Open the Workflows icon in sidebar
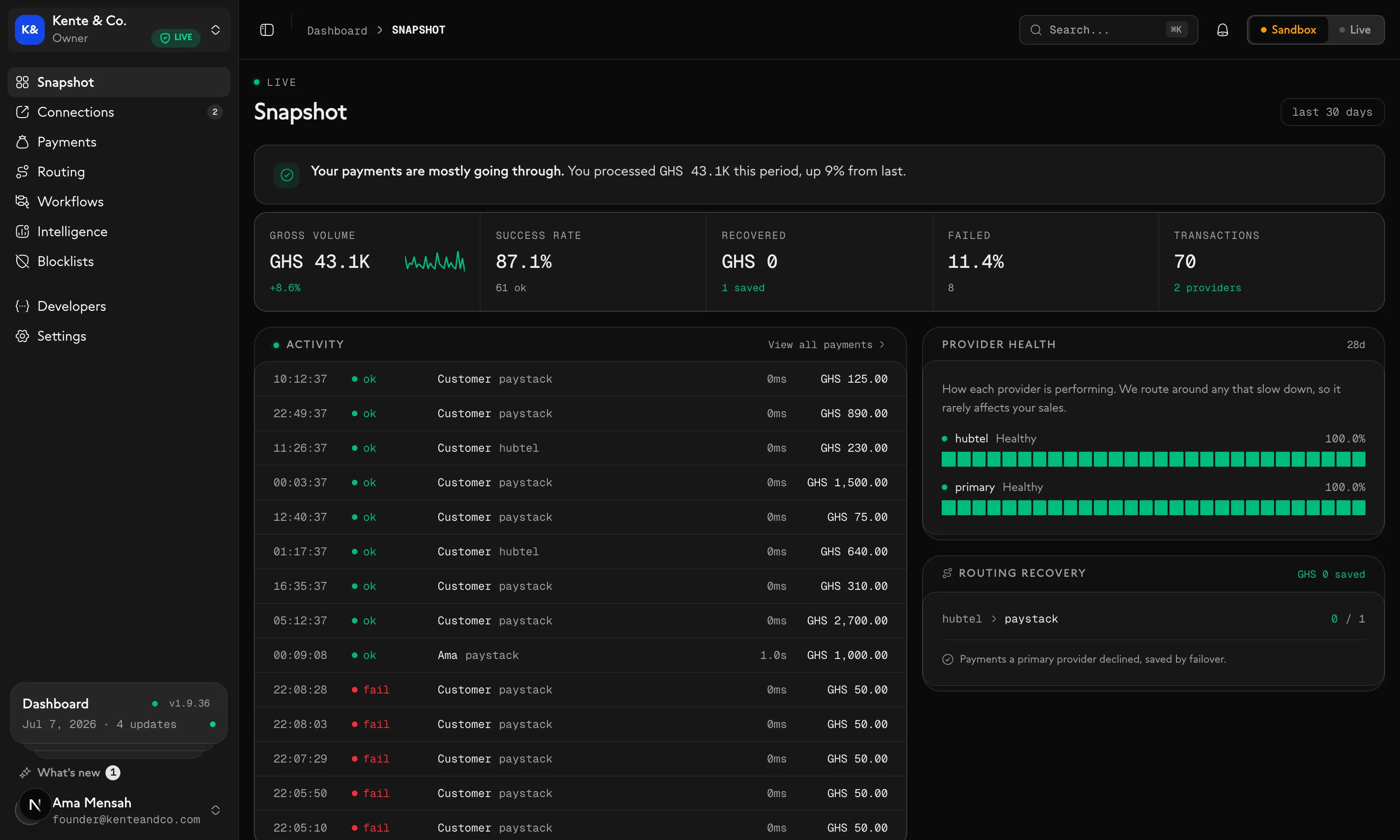 point(22,202)
